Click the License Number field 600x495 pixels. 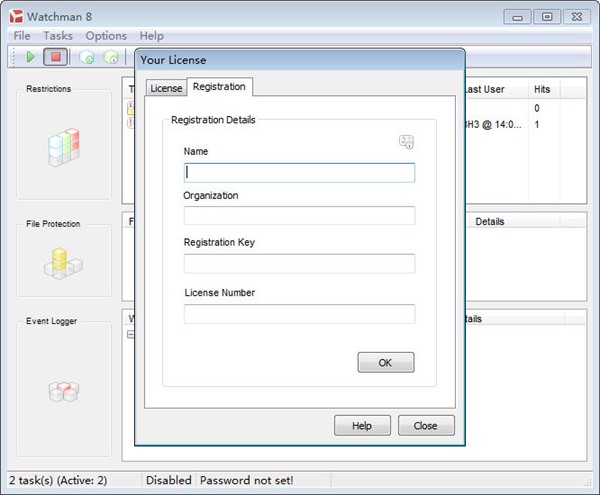pos(299,314)
